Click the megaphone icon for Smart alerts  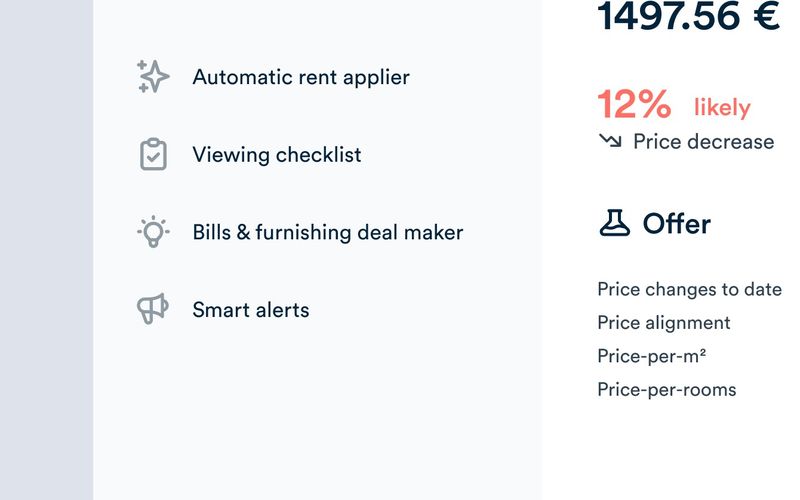coord(153,309)
